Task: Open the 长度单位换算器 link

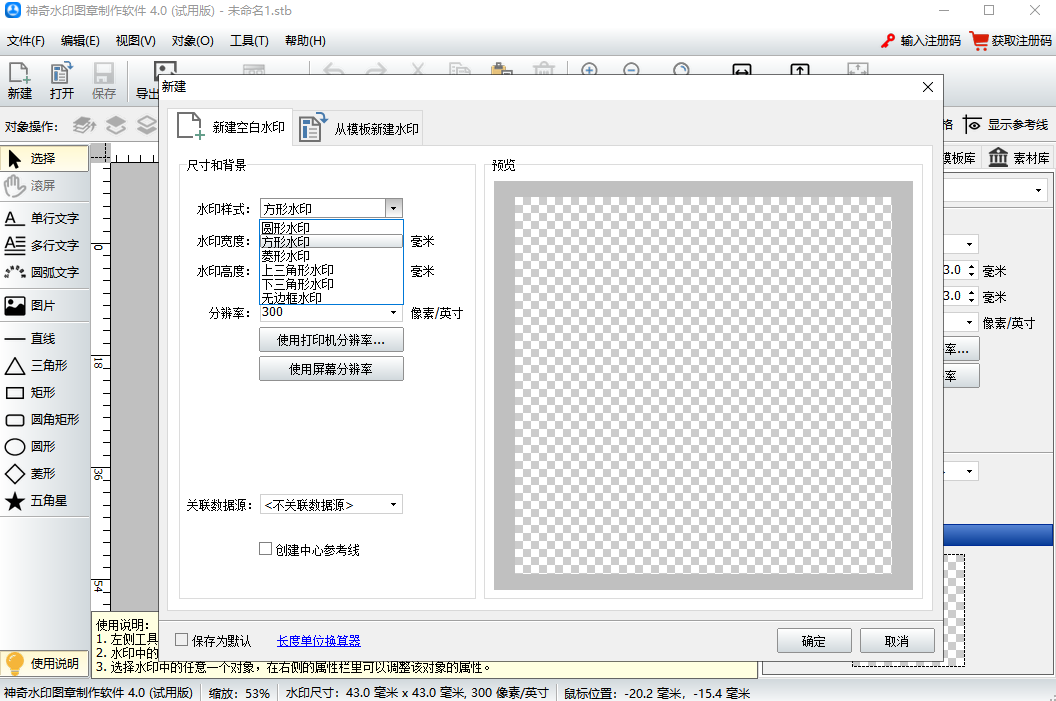Action: coord(319,641)
